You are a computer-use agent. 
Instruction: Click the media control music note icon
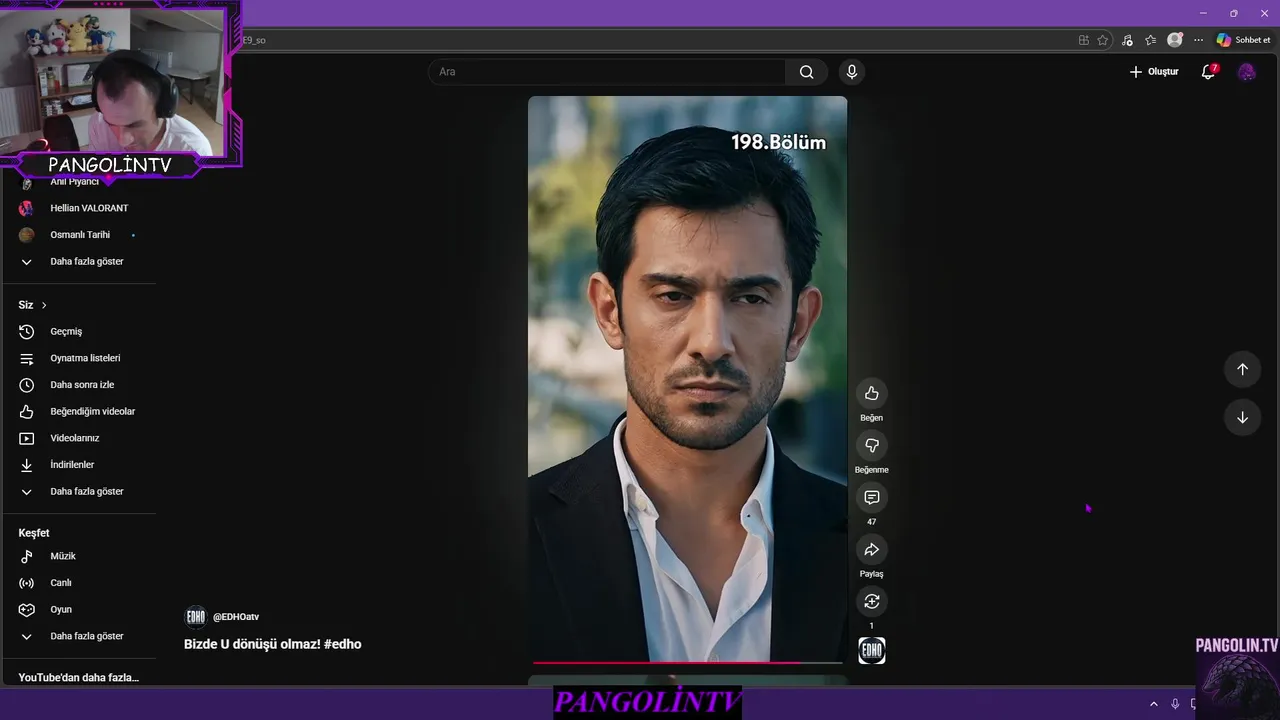point(1127,40)
